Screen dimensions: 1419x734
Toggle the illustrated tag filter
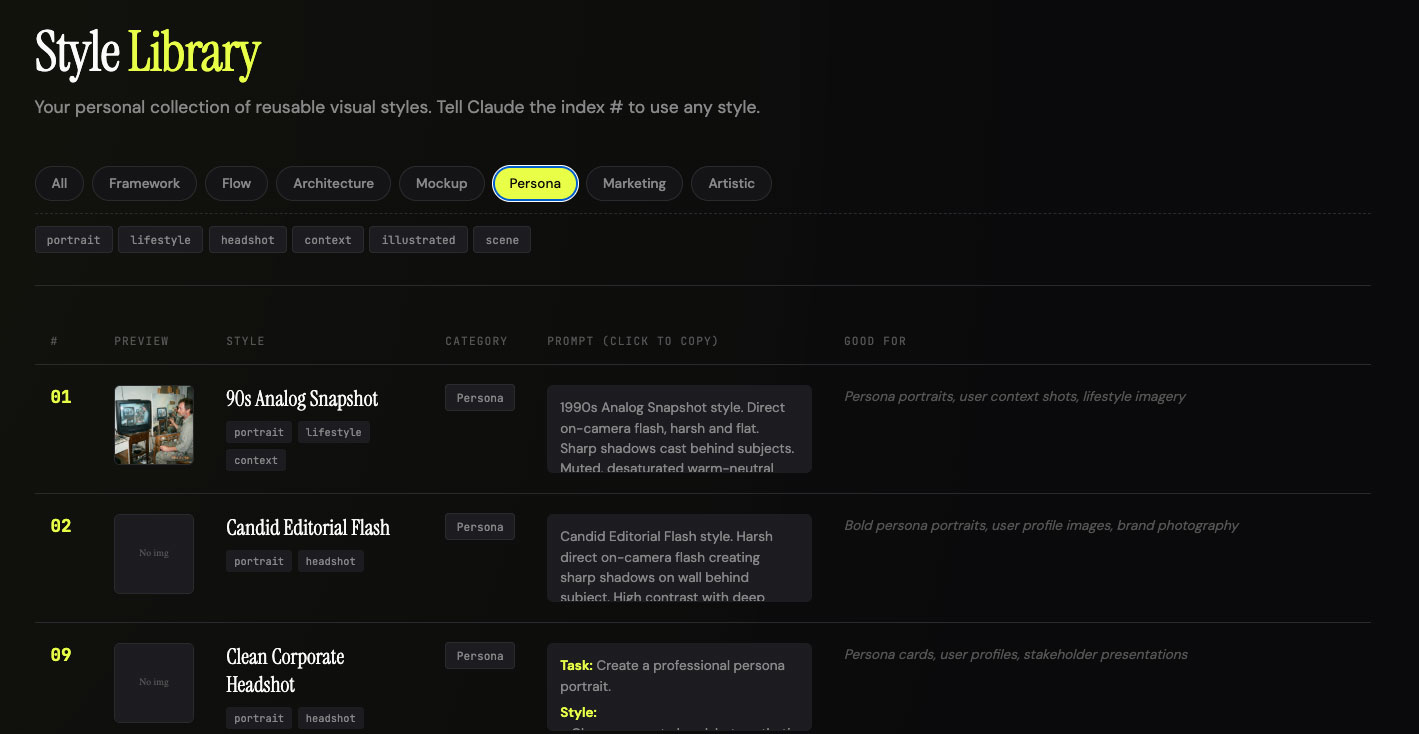tap(418, 240)
